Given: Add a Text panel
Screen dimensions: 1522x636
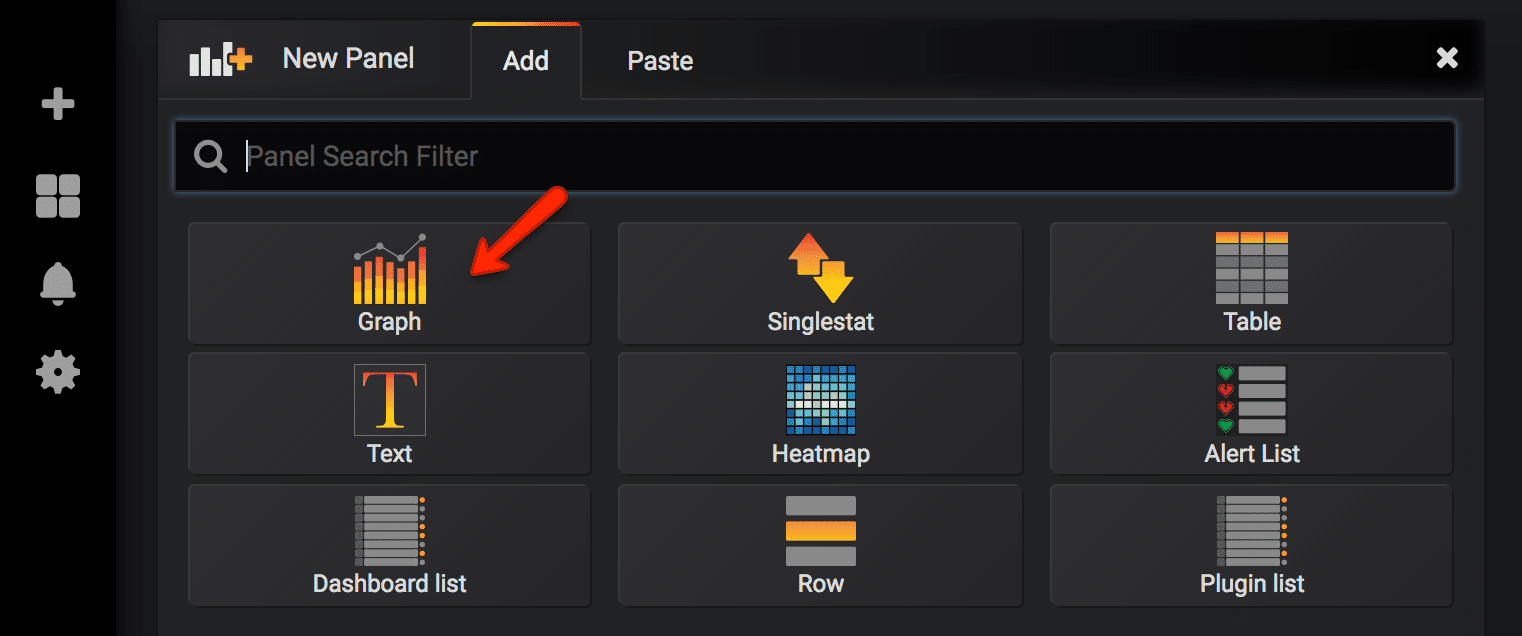Looking at the screenshot, I should [389, 413].
